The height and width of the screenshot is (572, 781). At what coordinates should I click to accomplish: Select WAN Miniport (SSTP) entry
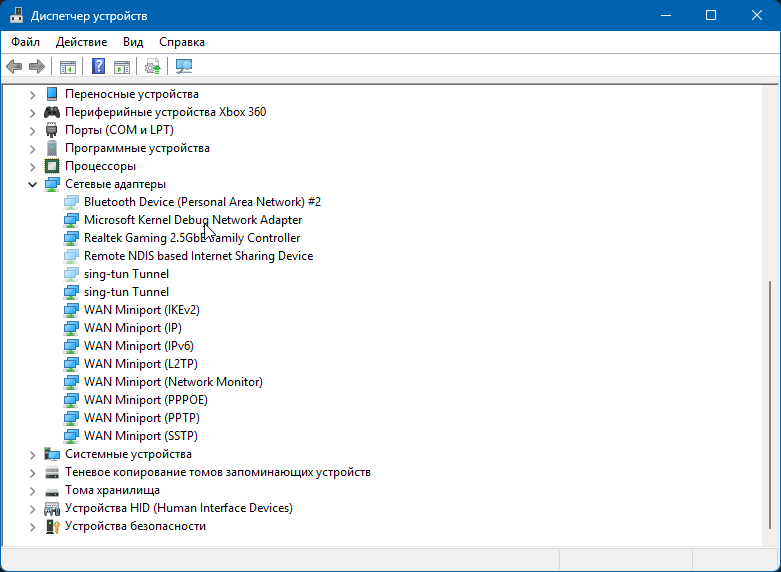coord(140,436)
